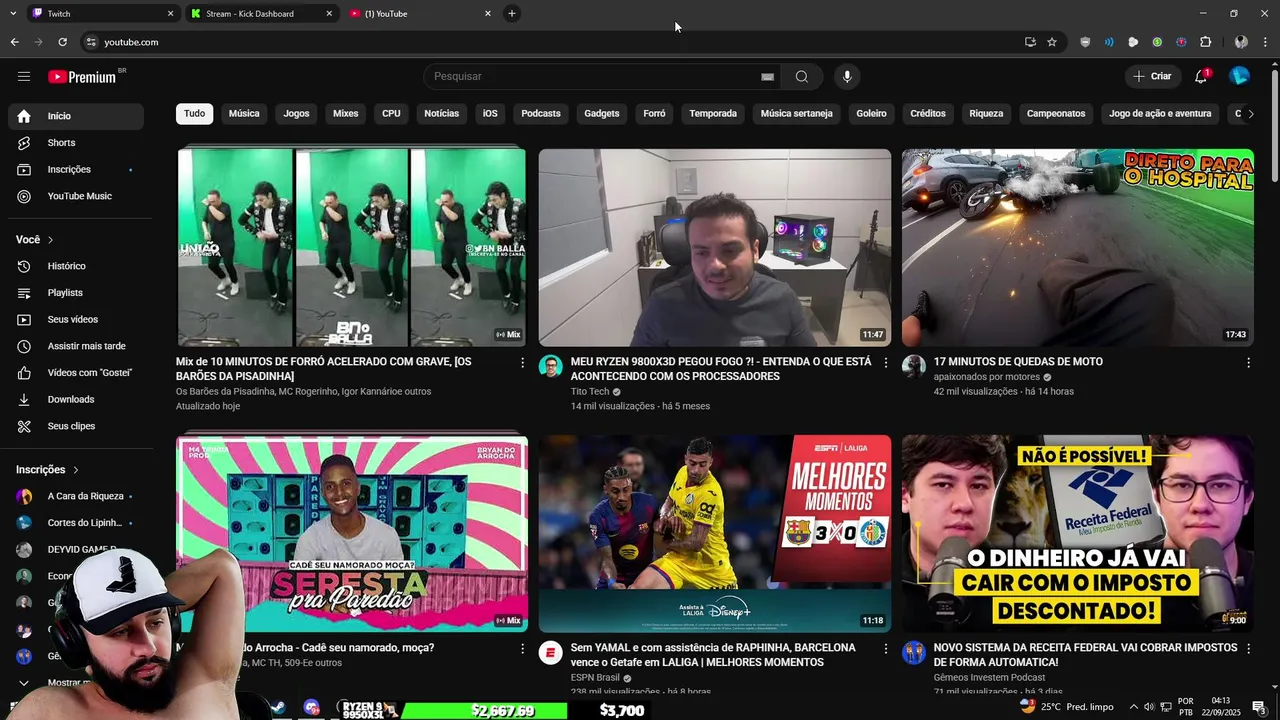
Task: Select the Notícias filter chip
Action: pyautogui.click(x=441, y=114)
